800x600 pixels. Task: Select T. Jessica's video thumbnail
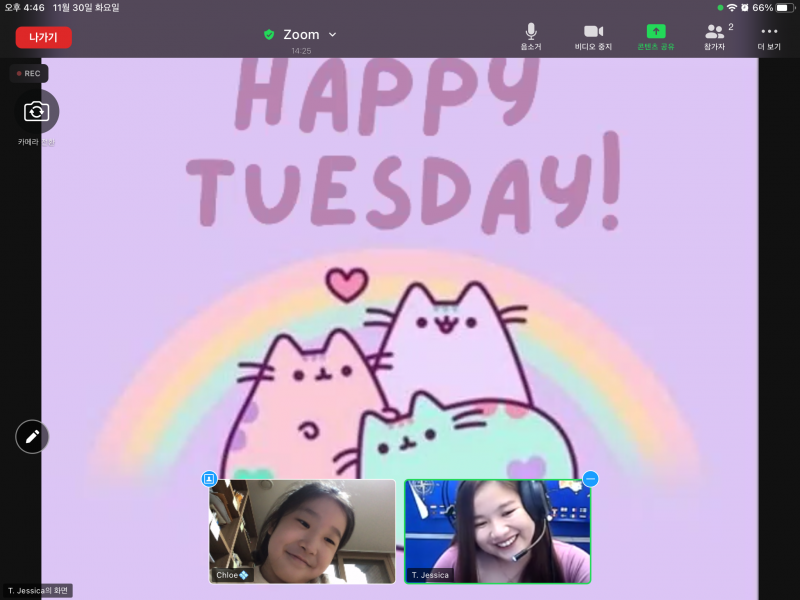click(497, 530)
